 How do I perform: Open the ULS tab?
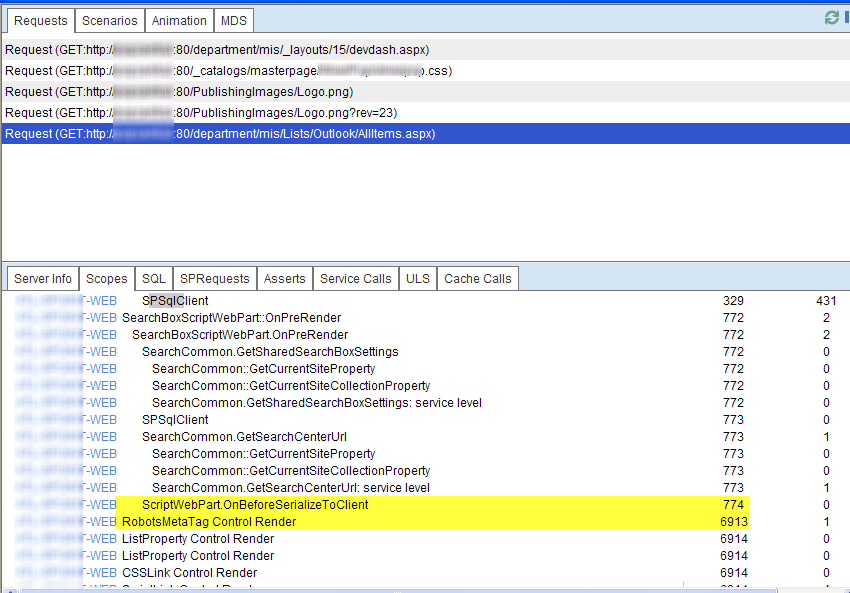coord(418,279)
